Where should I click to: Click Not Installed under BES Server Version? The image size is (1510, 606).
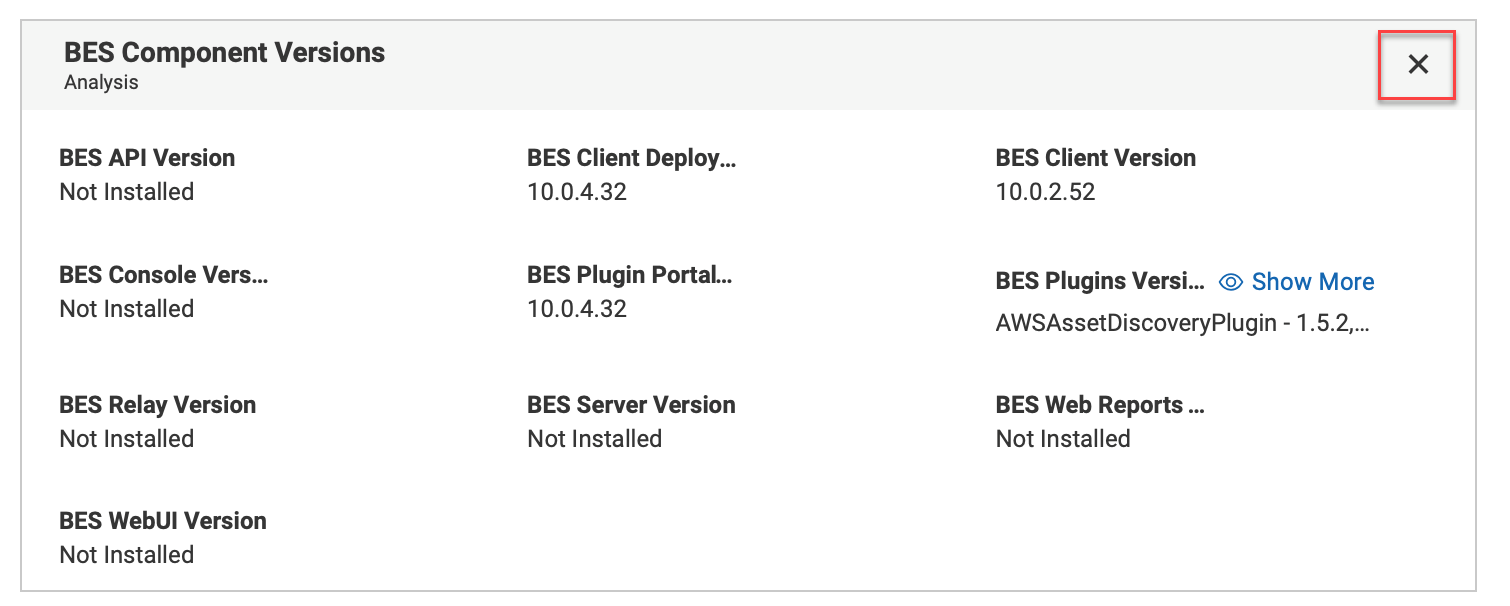click(594, 439)
